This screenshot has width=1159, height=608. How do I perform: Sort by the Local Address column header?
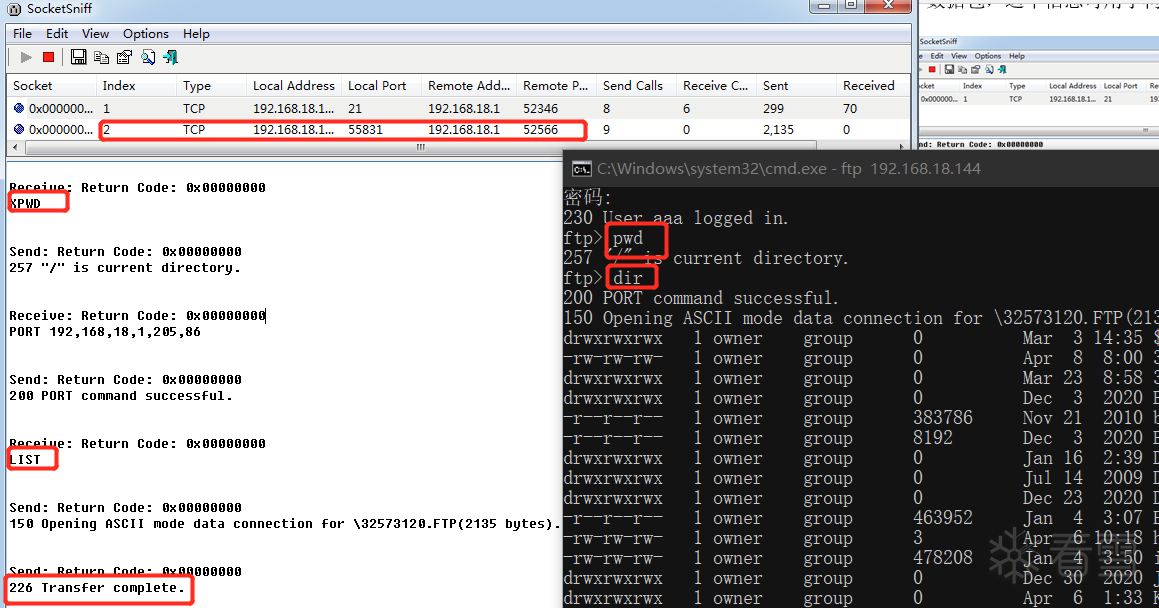coord(294,86)
